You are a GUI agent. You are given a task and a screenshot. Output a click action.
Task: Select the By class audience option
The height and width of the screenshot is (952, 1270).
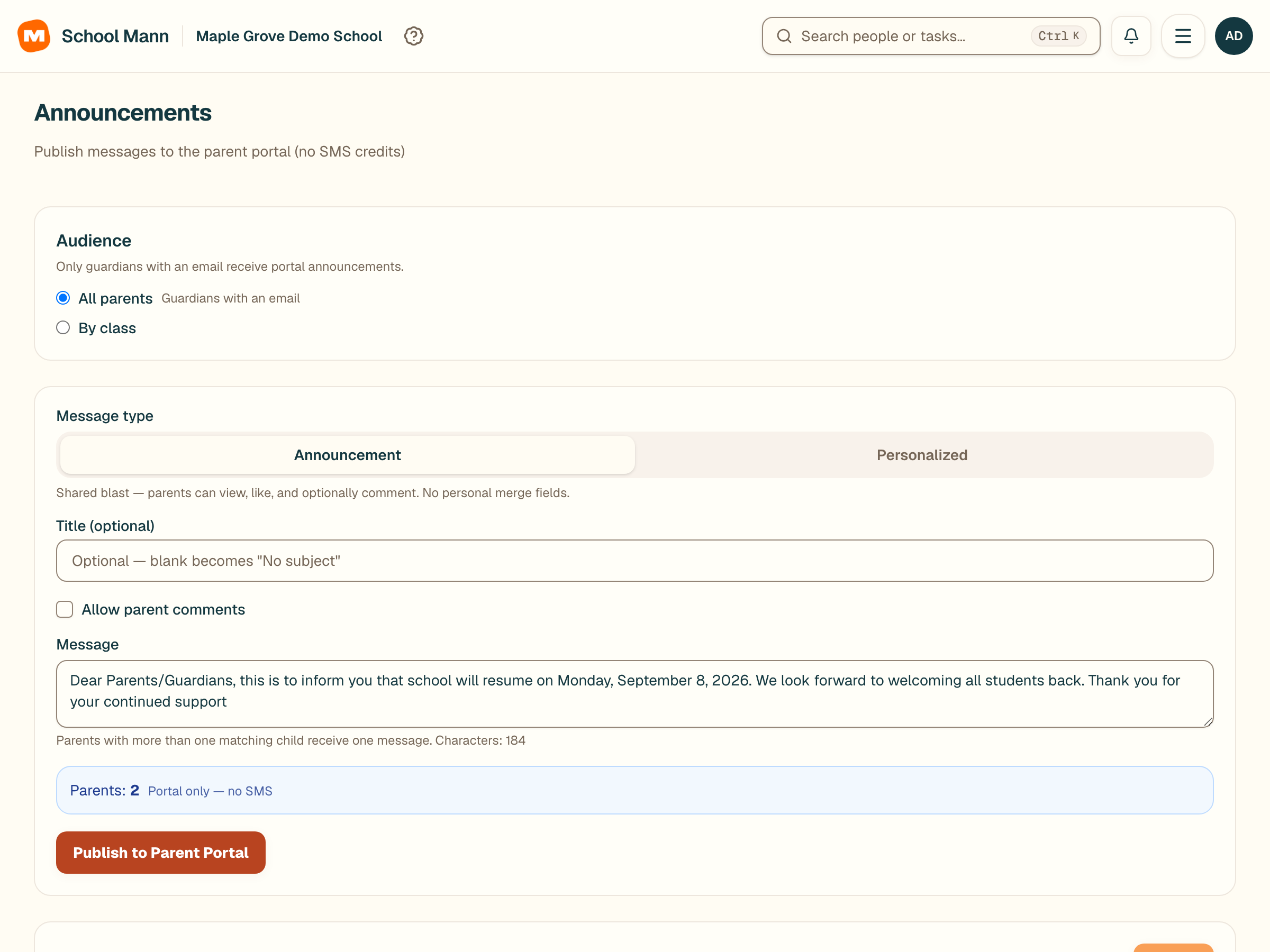63,328
